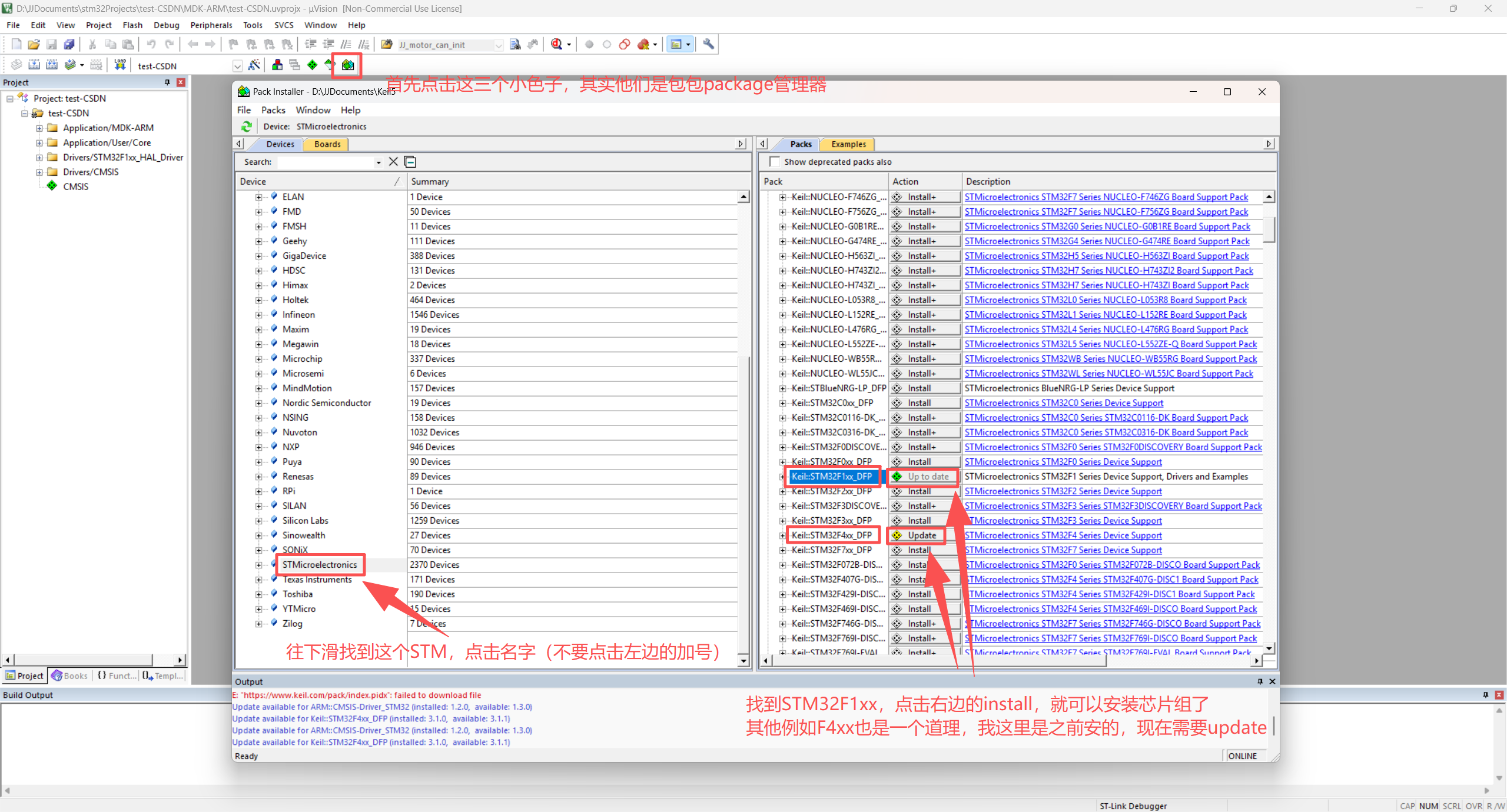The height and width of the screenshot is (812, 1507).
Task: Switch to the Books tab in Project panel
Action: click(x=70, y=675)
